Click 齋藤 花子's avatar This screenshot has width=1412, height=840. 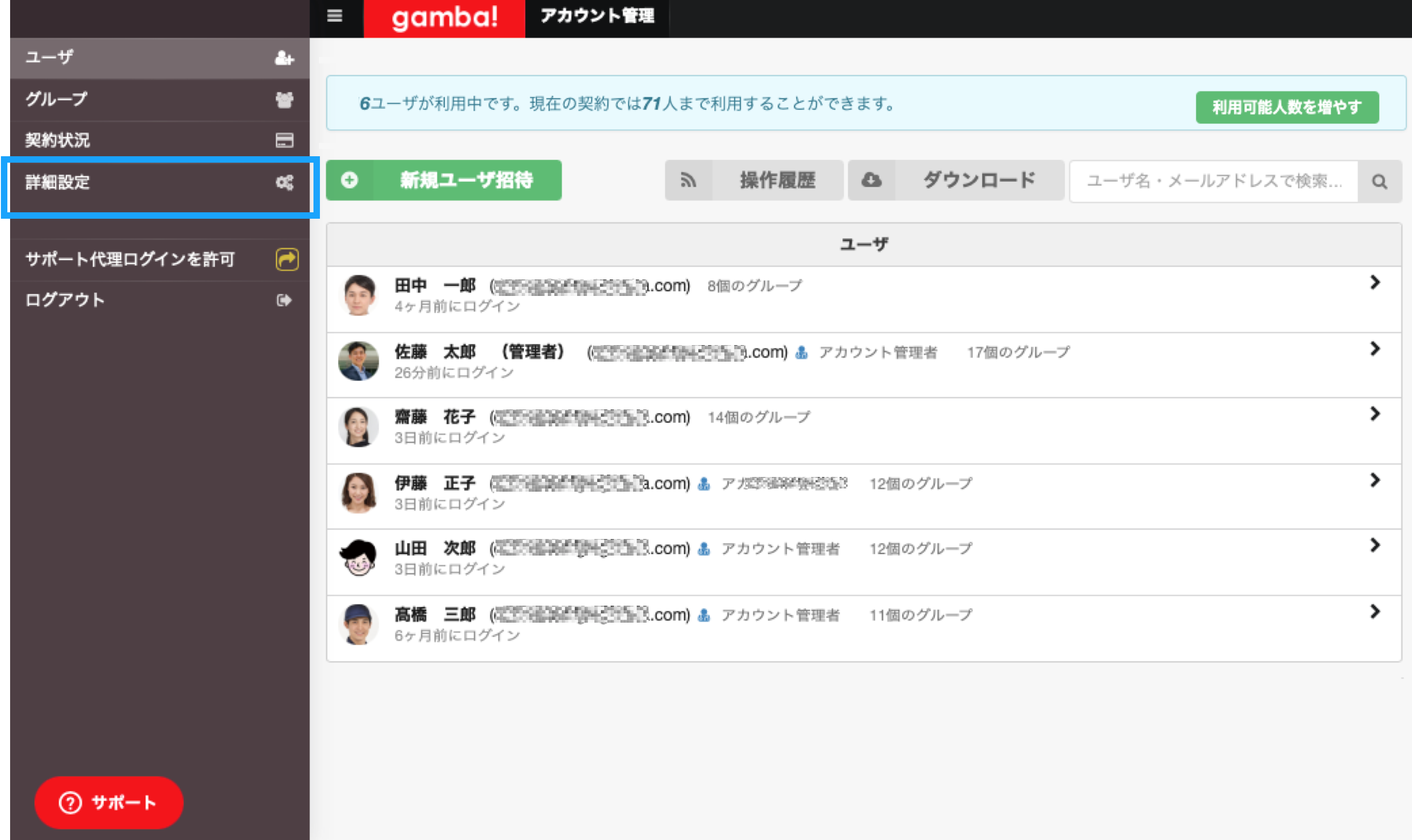pos(359,427)
